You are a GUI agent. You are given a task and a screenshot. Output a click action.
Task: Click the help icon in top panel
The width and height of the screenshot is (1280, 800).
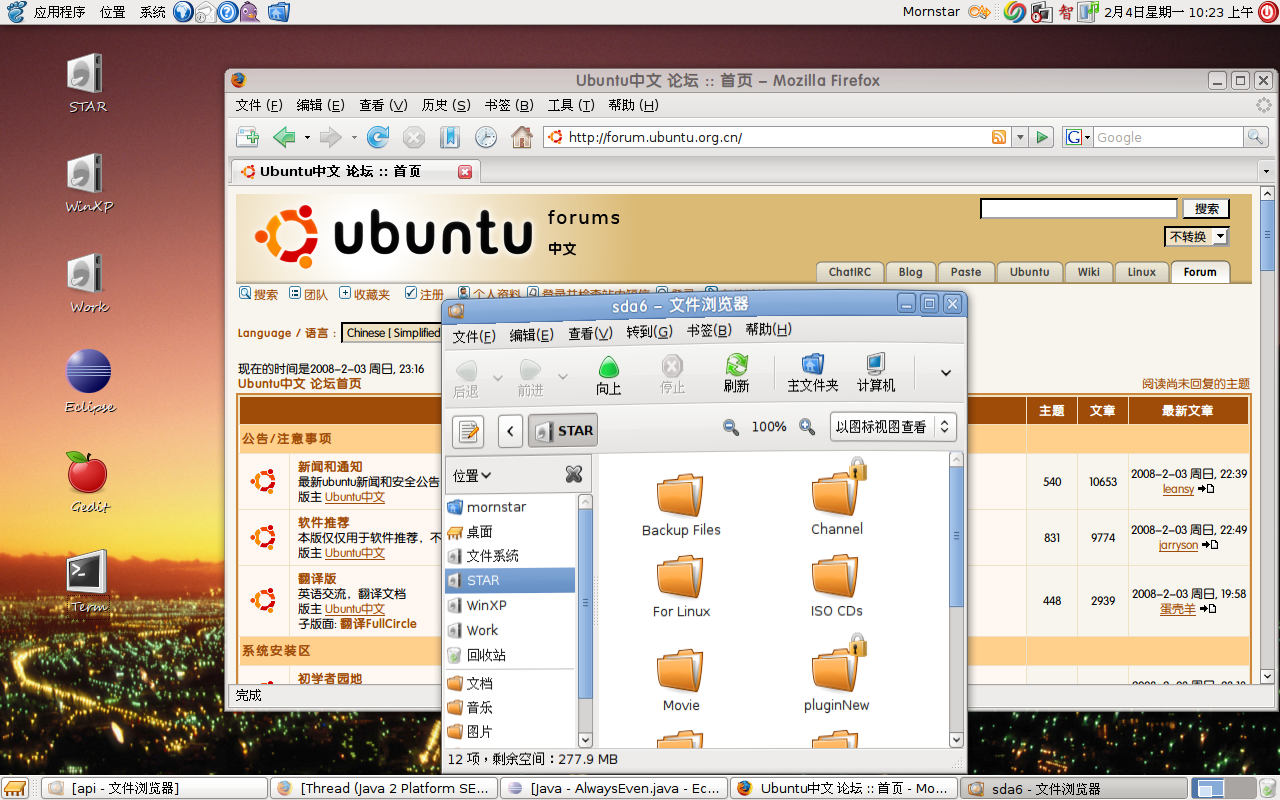click(x=227, y=12)
